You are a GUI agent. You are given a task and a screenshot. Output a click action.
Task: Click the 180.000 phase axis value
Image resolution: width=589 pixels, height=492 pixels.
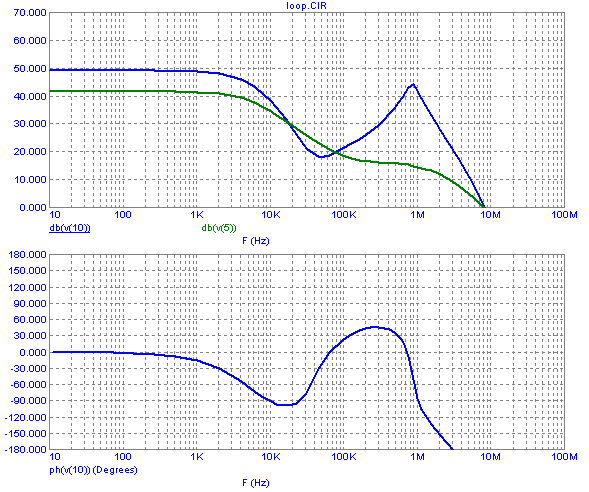click(27, 255)
